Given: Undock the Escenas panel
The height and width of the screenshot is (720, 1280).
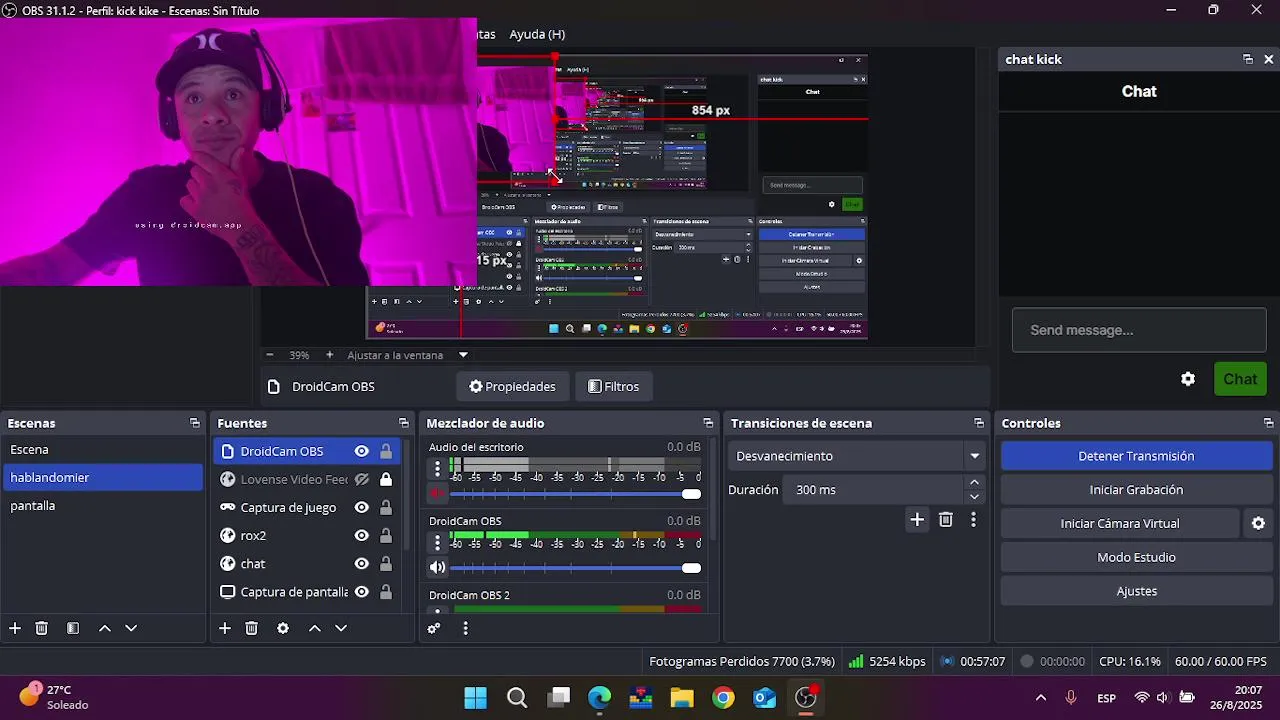Looking at the screenshot, I should tap(195, 423).
